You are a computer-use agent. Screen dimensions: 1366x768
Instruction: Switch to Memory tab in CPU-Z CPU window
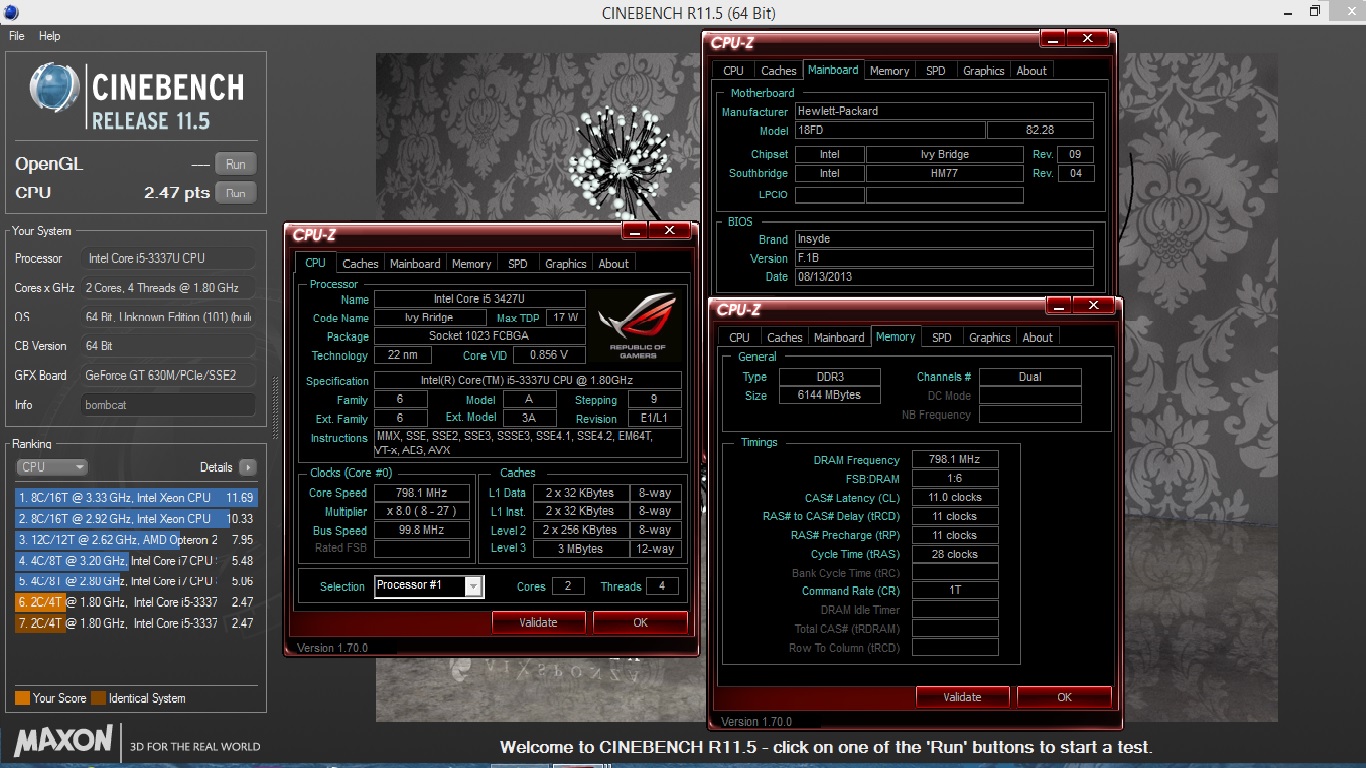pos(471,264)
